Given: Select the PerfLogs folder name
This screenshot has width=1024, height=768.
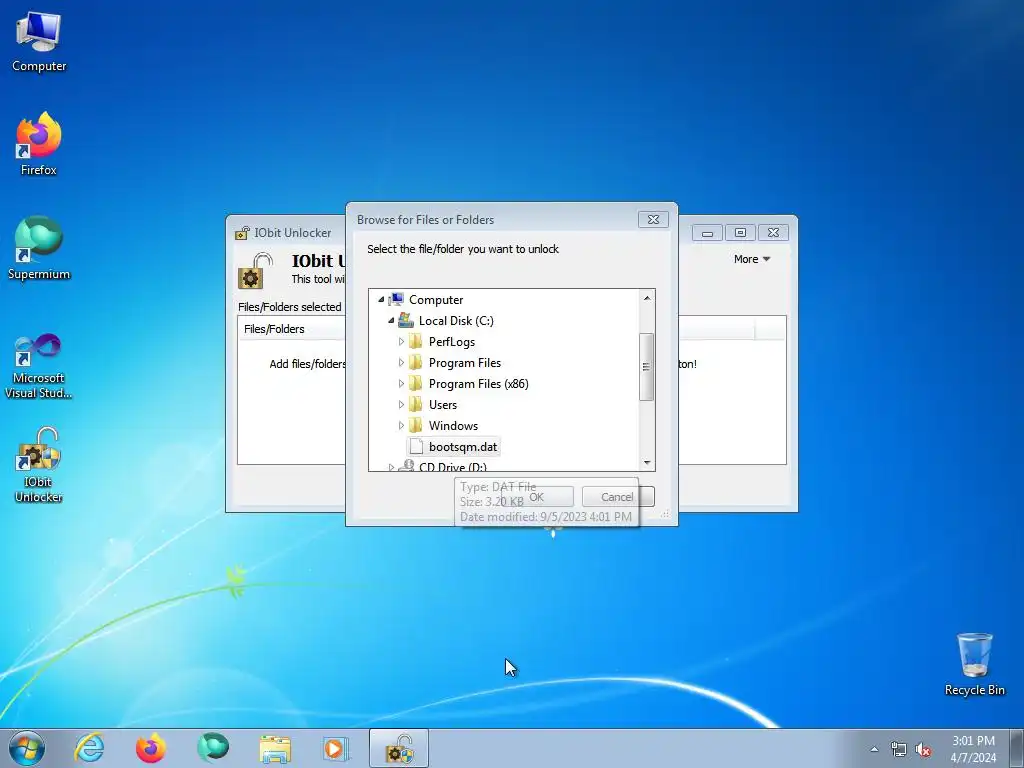Looking at the screenshot, I should (x=452, y=342).
